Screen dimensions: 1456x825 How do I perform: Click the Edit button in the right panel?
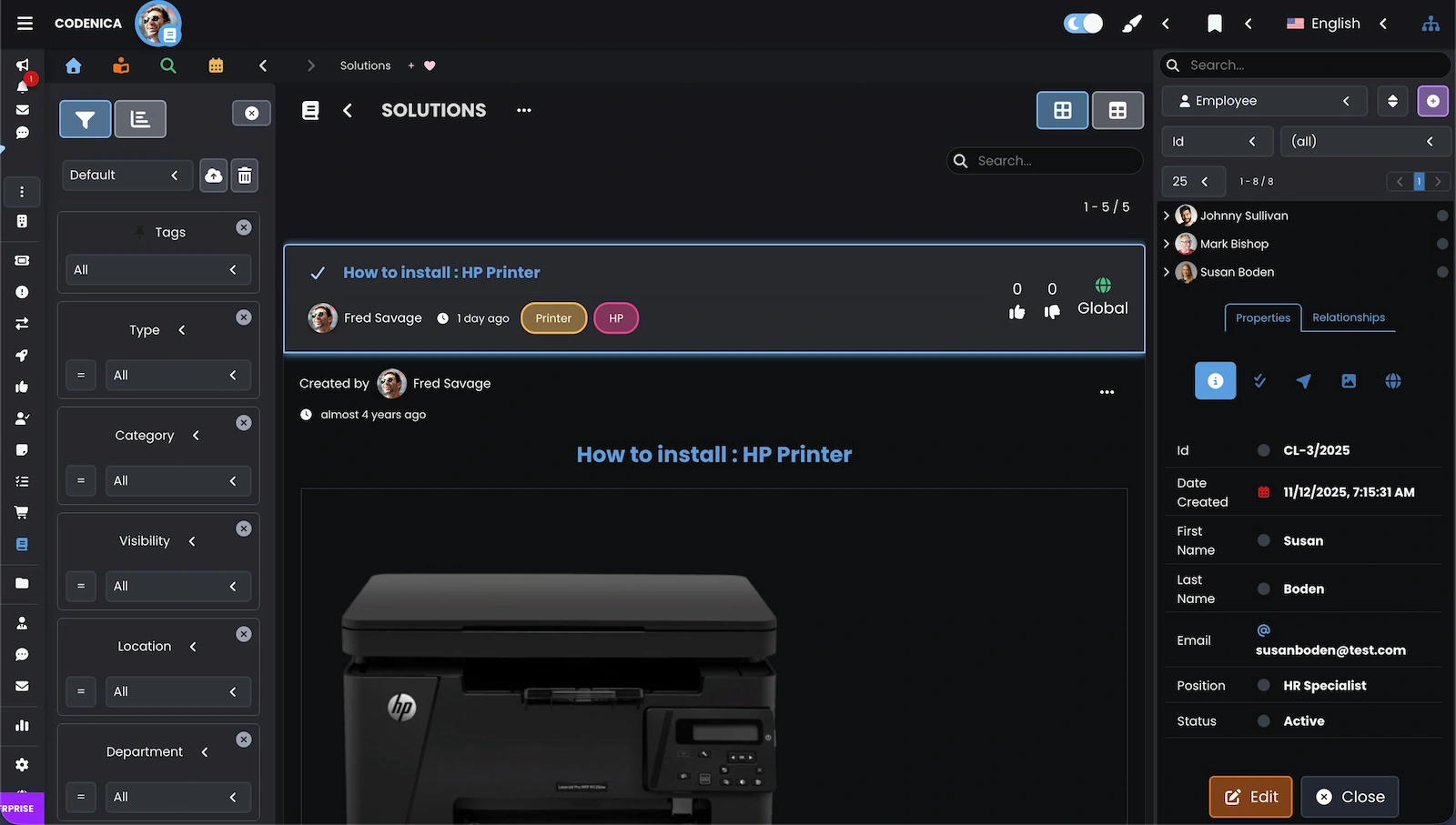(1249, 796)
